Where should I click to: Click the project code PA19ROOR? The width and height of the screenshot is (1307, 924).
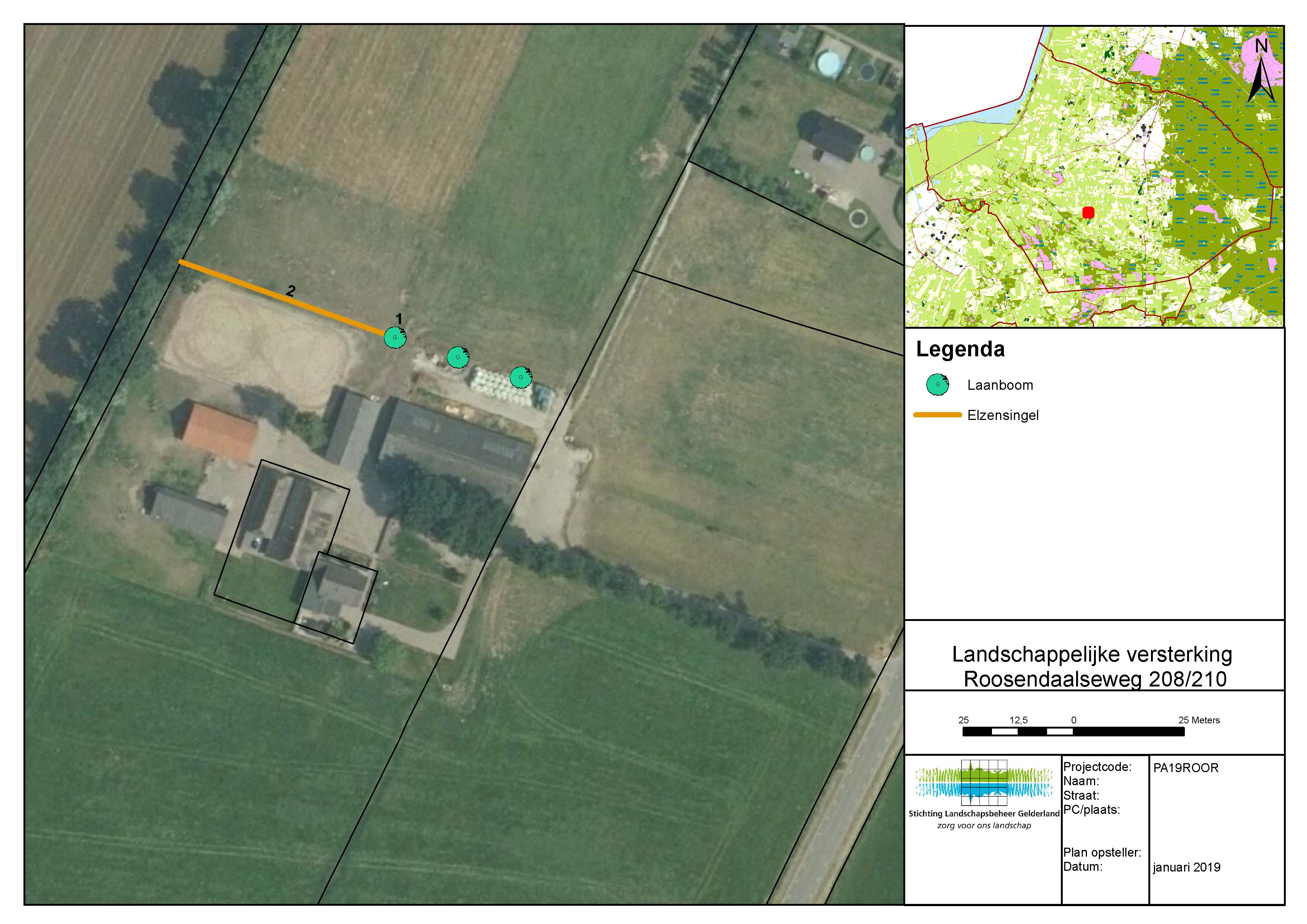click(1185, 768)
